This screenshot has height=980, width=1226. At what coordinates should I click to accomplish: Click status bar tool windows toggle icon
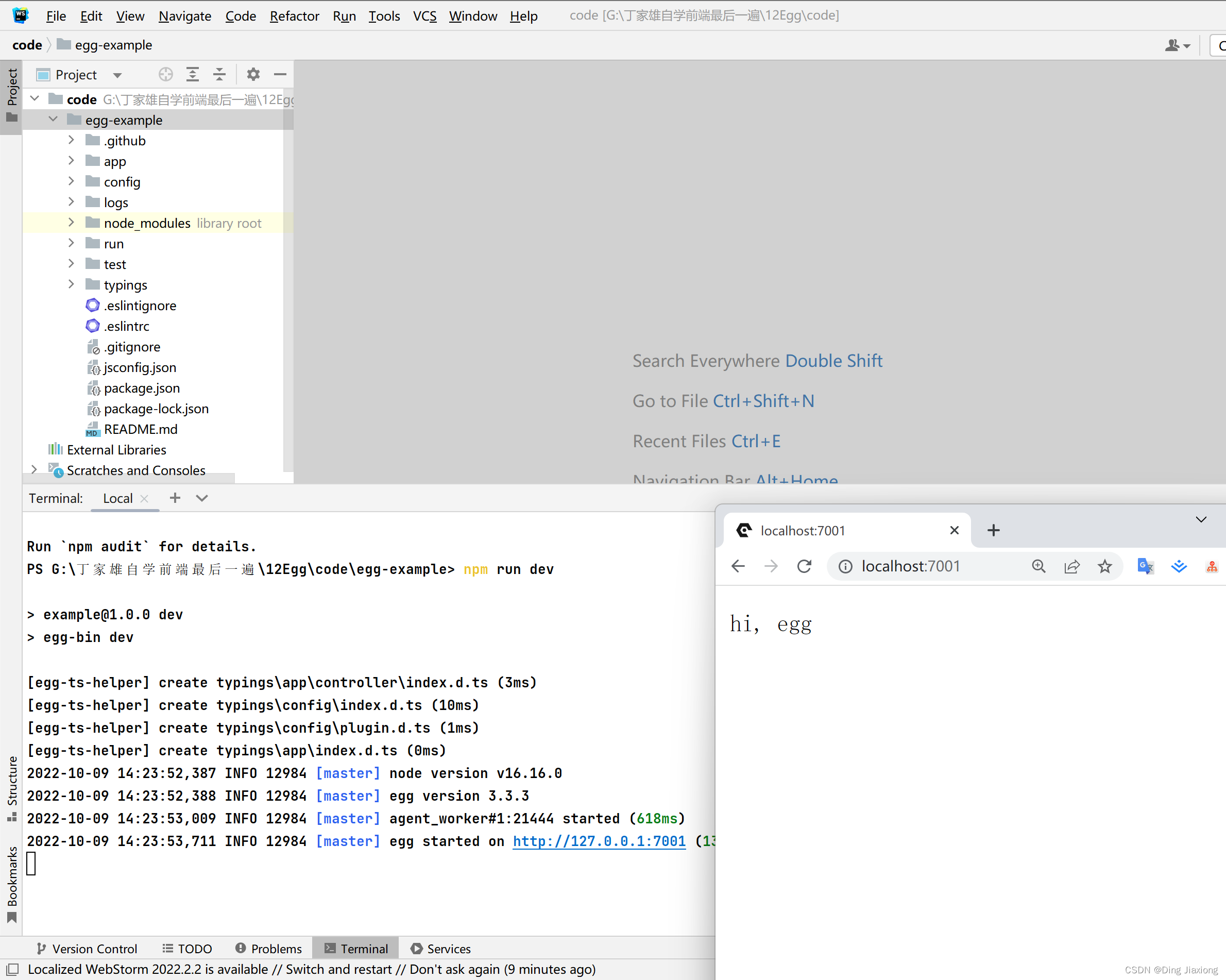pos(12,969)
